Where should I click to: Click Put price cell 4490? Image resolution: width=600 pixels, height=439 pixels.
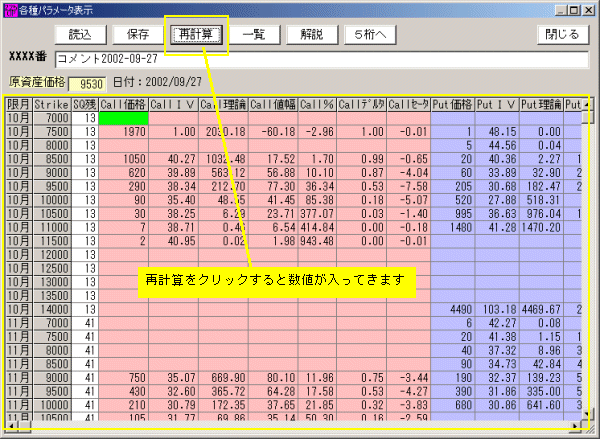coord(453,310)
